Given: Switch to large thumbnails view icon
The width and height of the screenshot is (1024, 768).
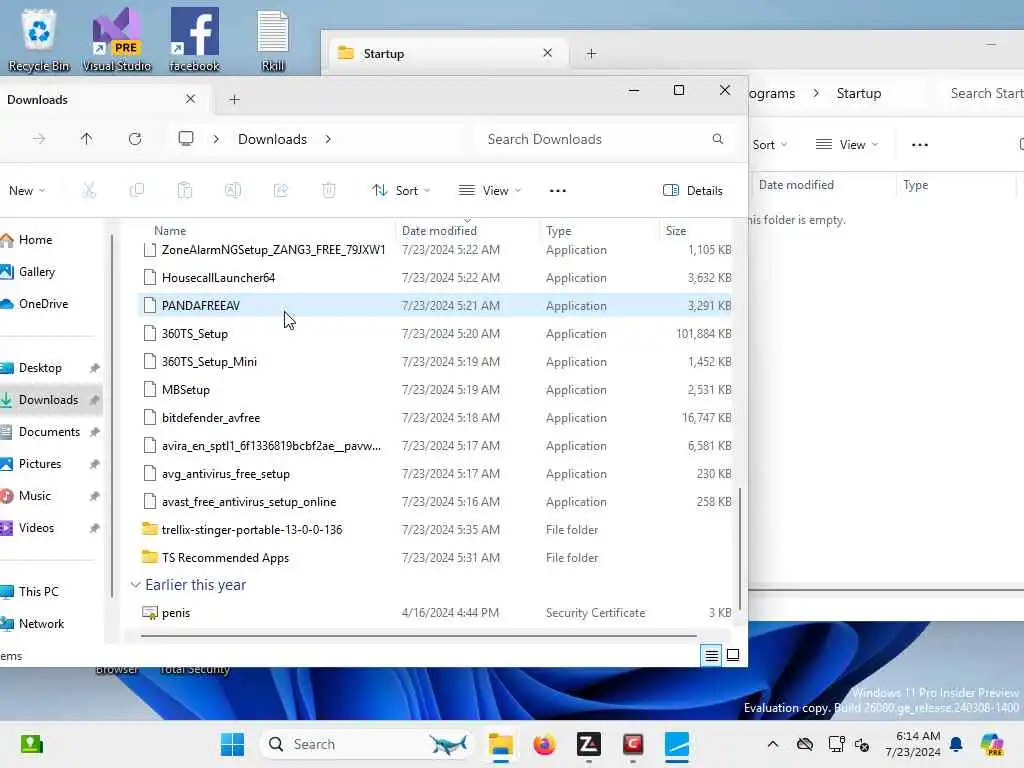Looking at the screenshot, I should (733, 655).
